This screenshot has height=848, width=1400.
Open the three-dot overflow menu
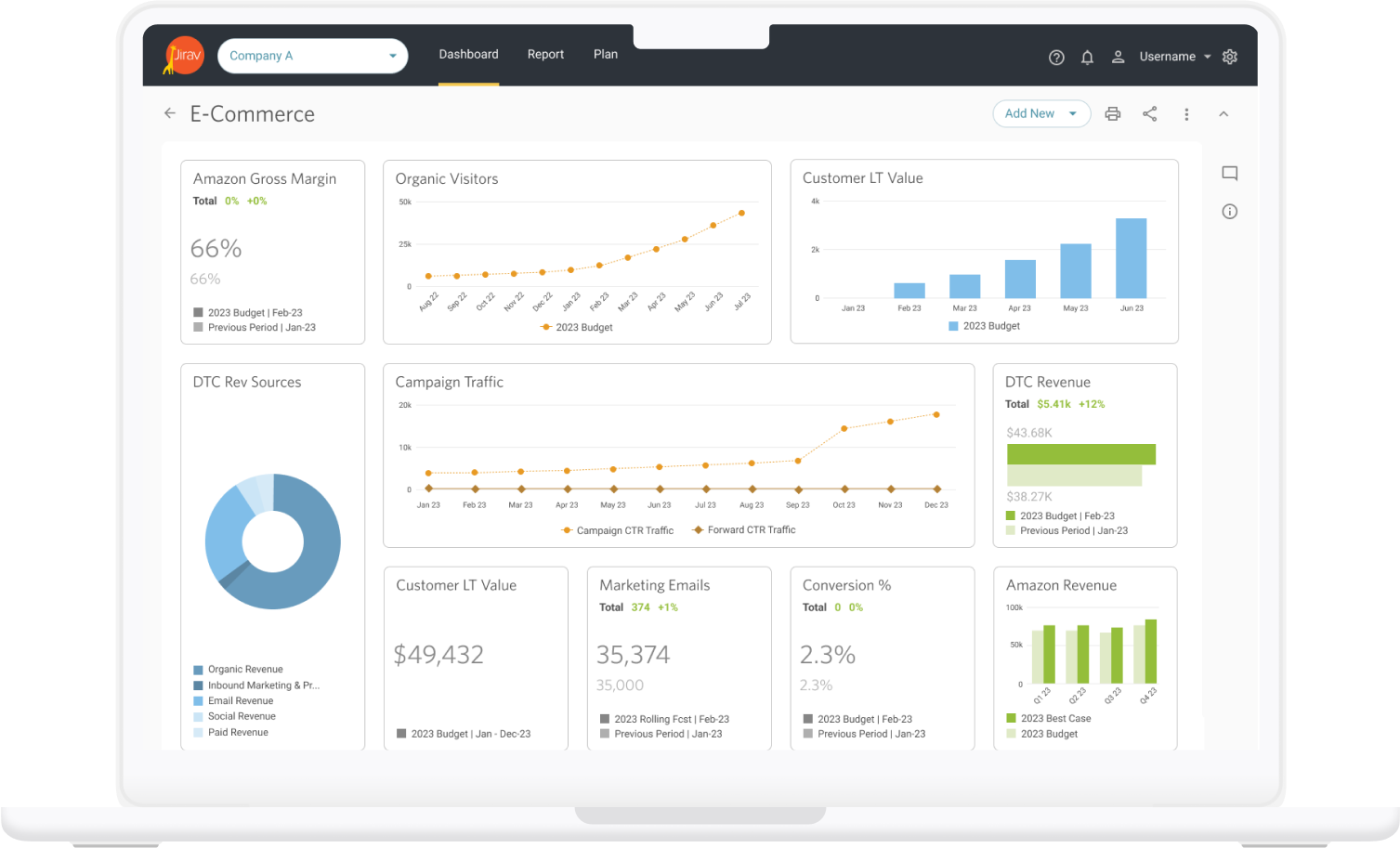point(1186,113)
